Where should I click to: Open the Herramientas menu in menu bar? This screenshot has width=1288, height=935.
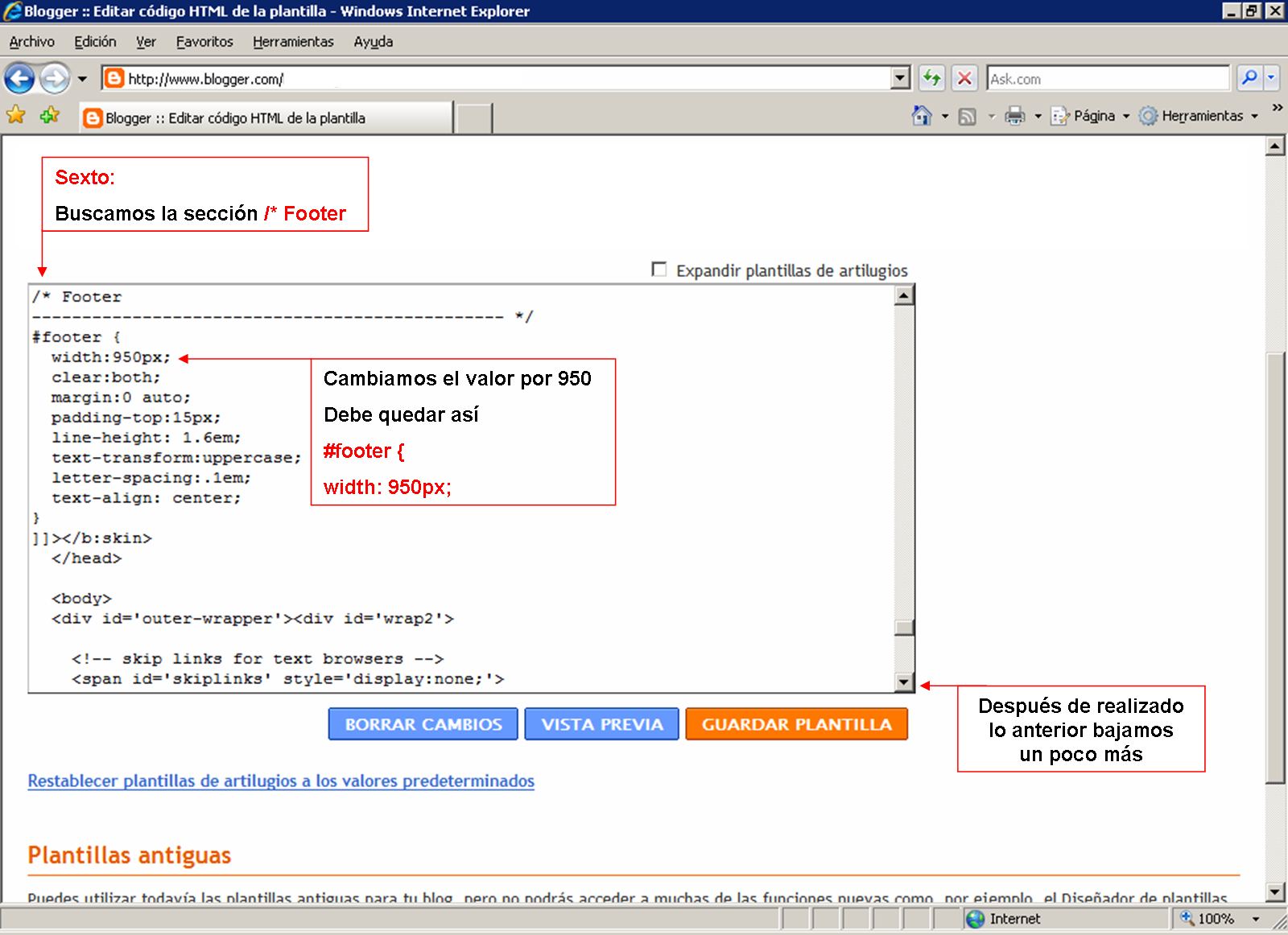click(293, 42)
